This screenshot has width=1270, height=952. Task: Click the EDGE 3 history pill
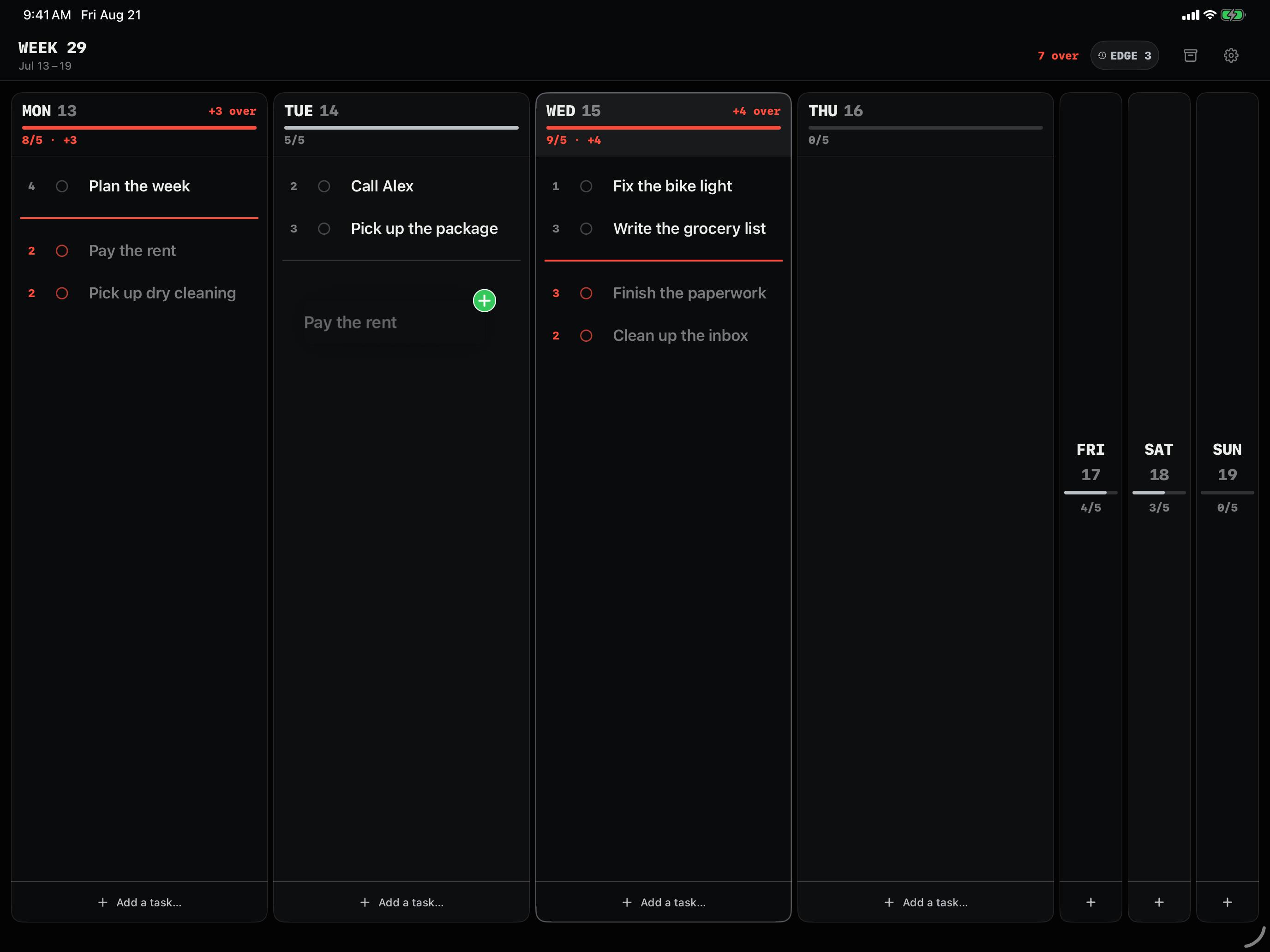coord(1124,56)
